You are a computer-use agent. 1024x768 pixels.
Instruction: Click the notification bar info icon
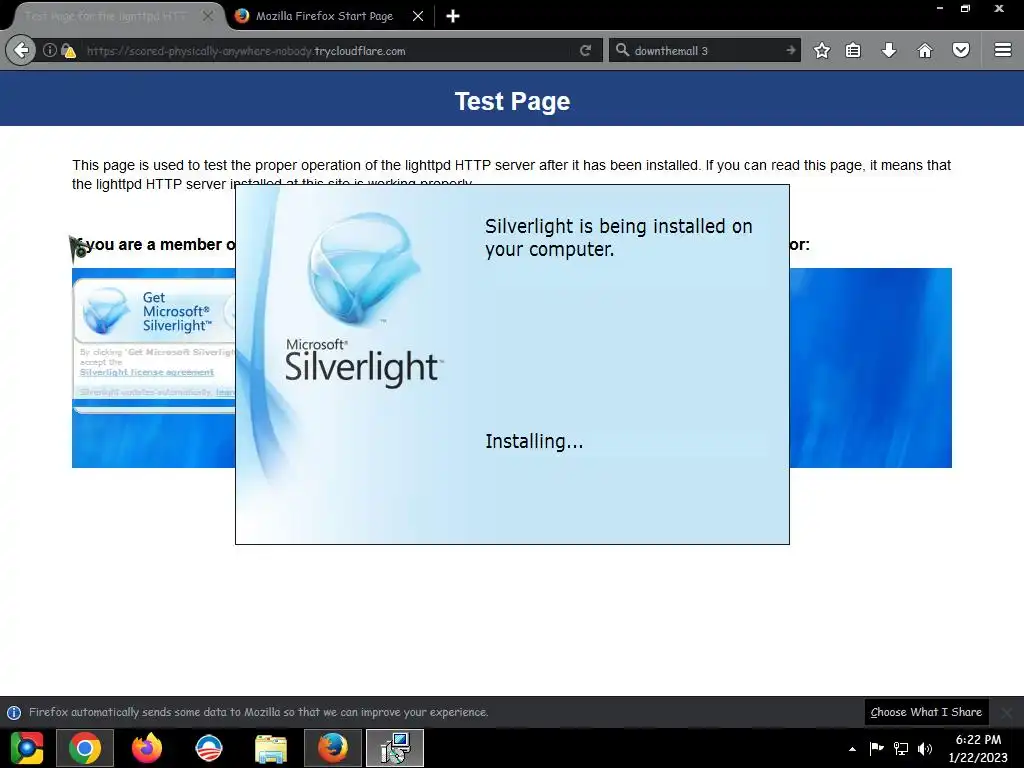tap(14, 712)
